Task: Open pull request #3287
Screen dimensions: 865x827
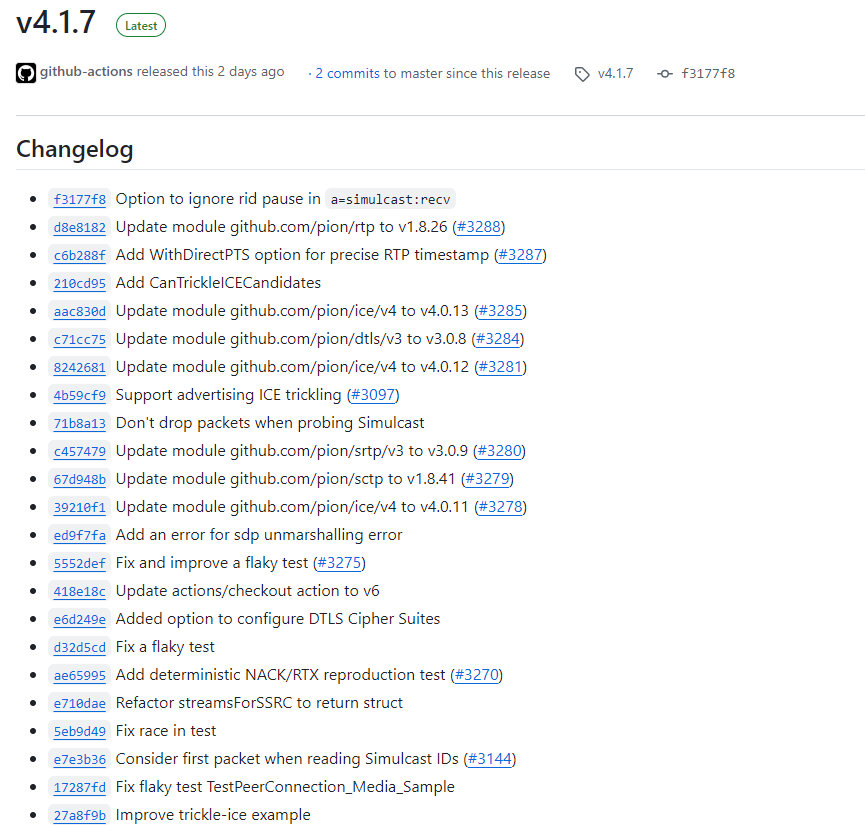Action: 520,255
